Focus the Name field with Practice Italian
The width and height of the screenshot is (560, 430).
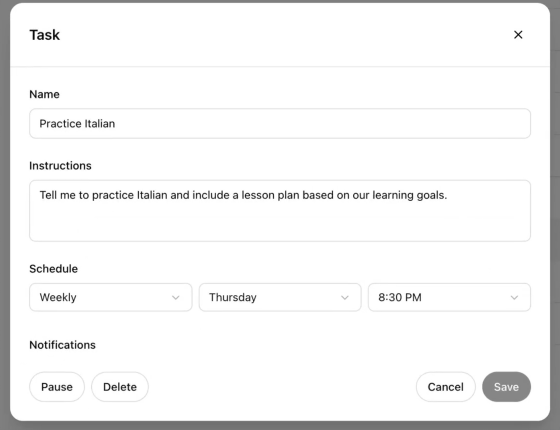coord(280,124)
